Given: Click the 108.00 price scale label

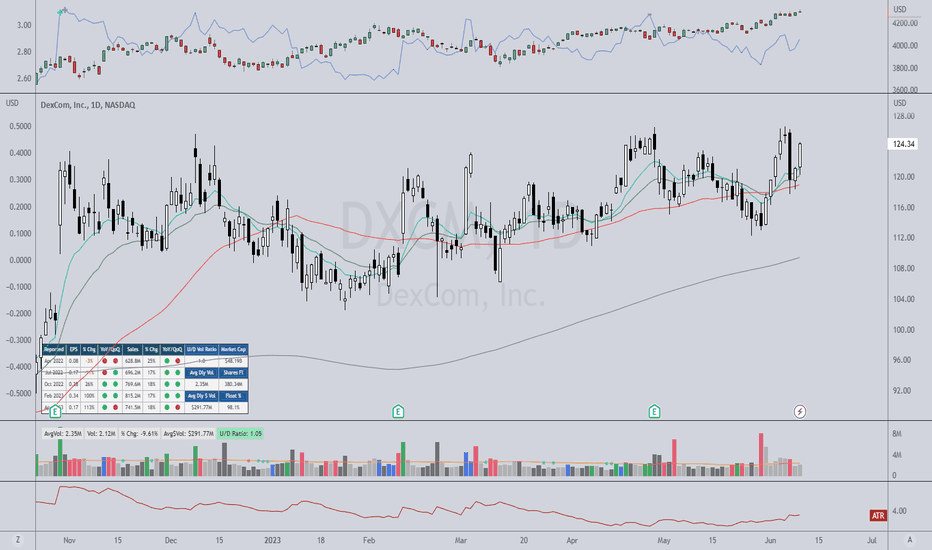Looking at the screenshot, I should [904, 268].
